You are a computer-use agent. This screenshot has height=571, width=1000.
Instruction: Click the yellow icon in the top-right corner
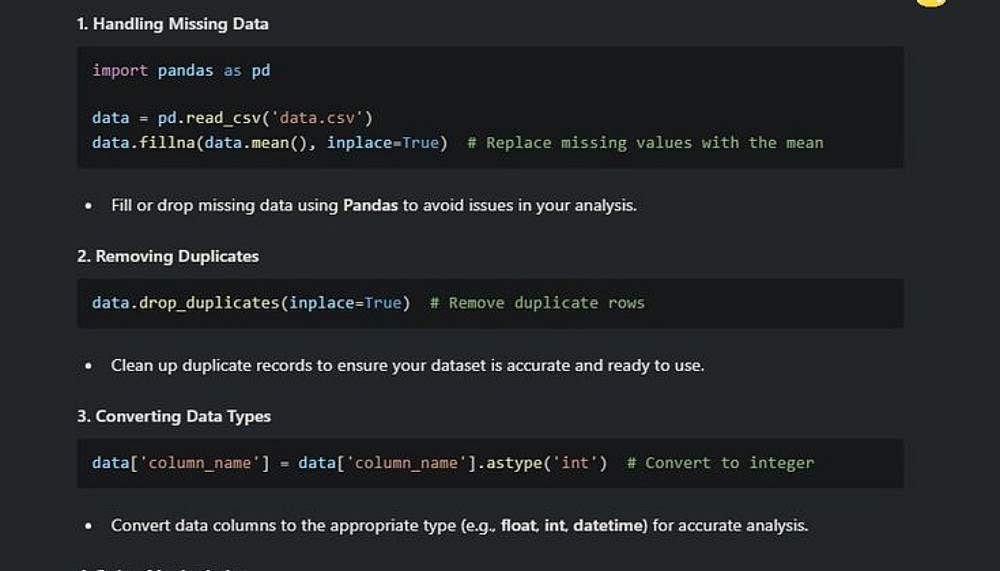coord(930,3)
